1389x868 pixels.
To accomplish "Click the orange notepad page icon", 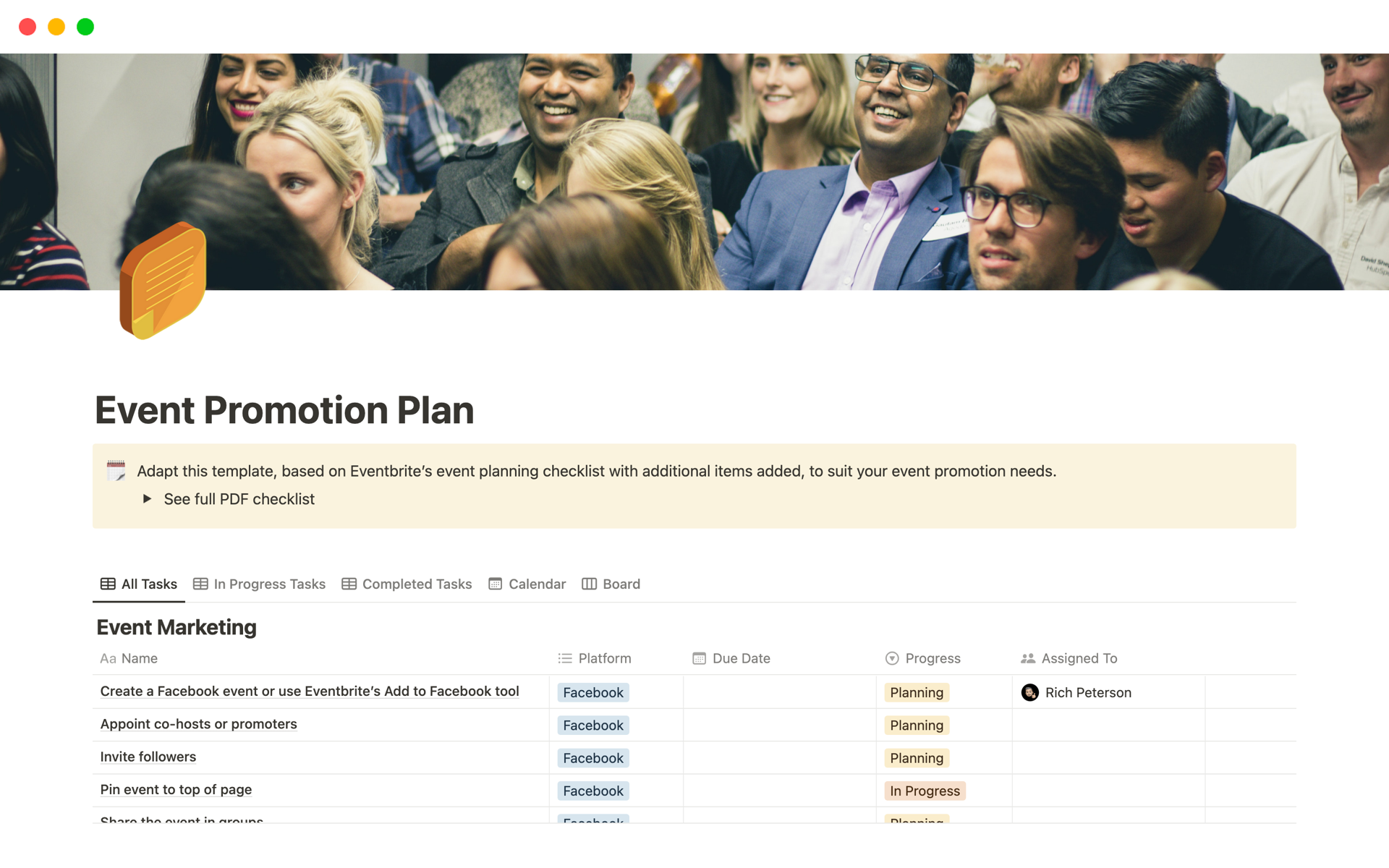I will 163,281.
